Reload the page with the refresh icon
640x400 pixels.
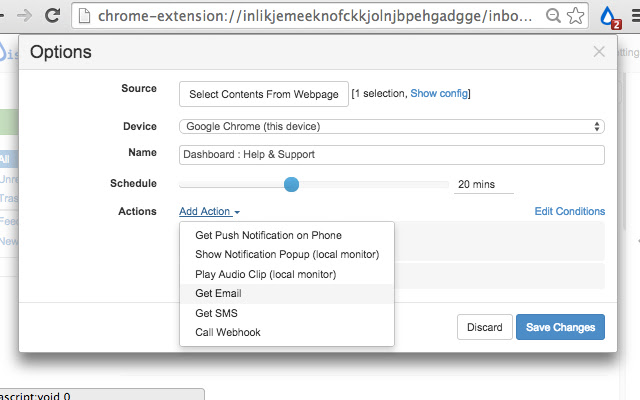click(52, 16)
